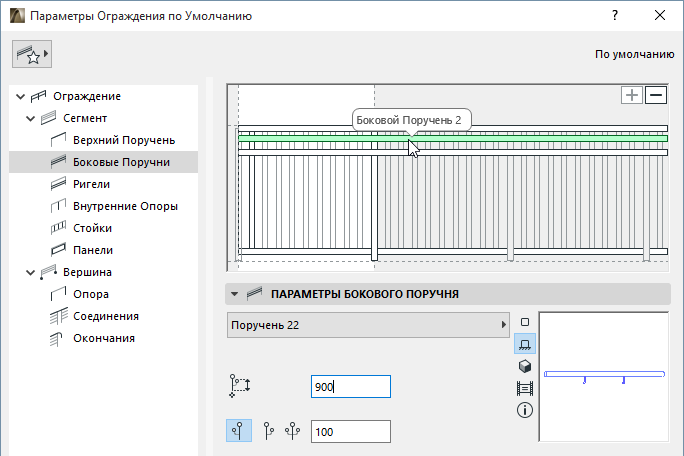
Task: Click the Панели panel icon
Action: pos(58,250)
